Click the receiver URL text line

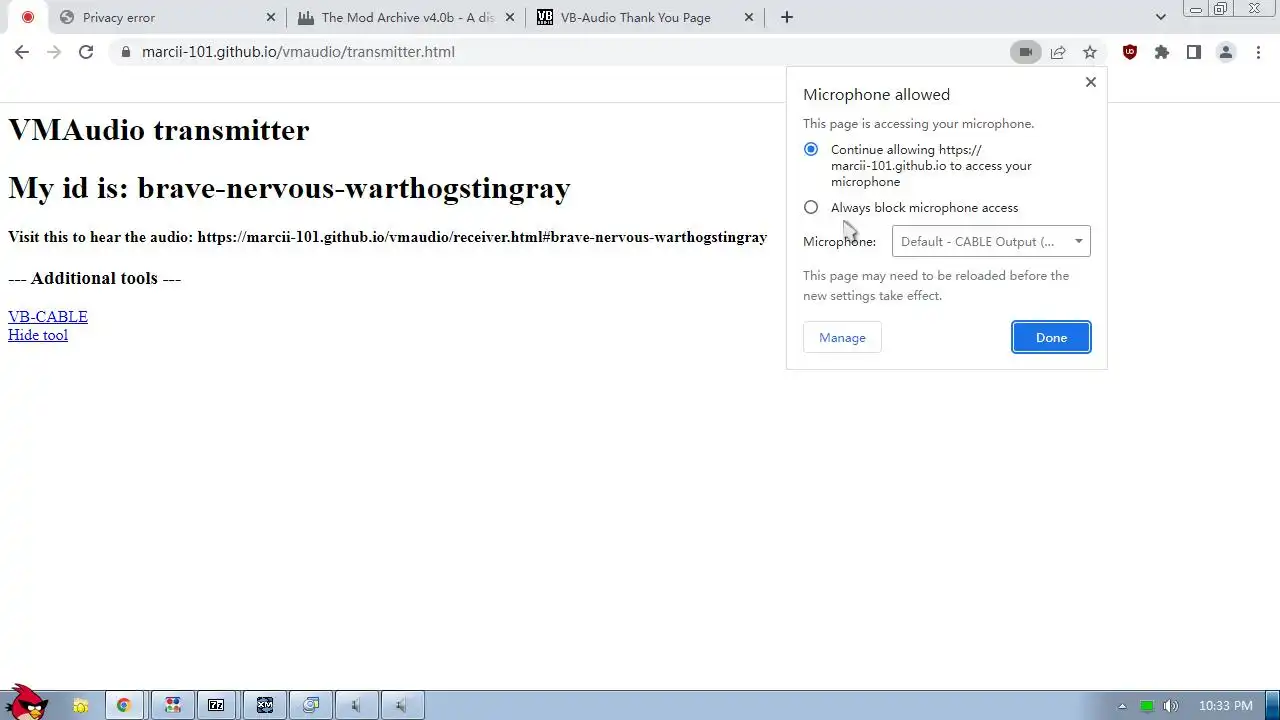(x=387, y=237)
